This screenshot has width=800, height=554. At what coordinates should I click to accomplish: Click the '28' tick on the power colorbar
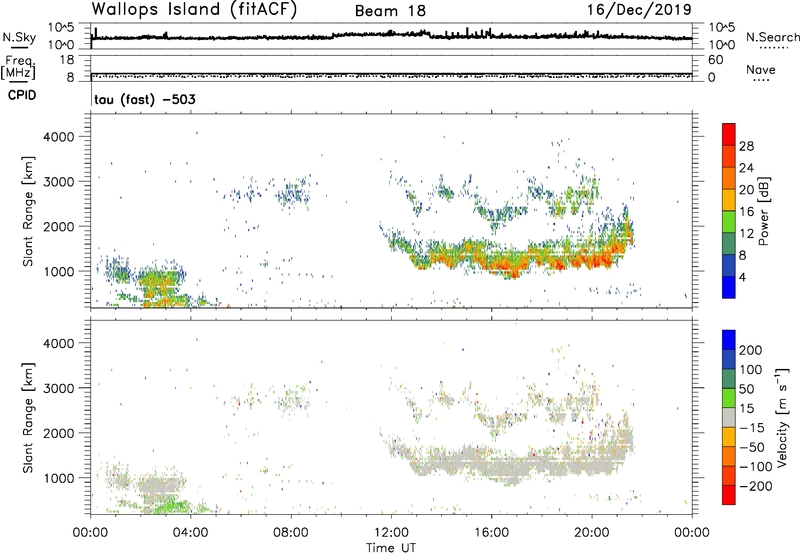click(x=746, y=146)
